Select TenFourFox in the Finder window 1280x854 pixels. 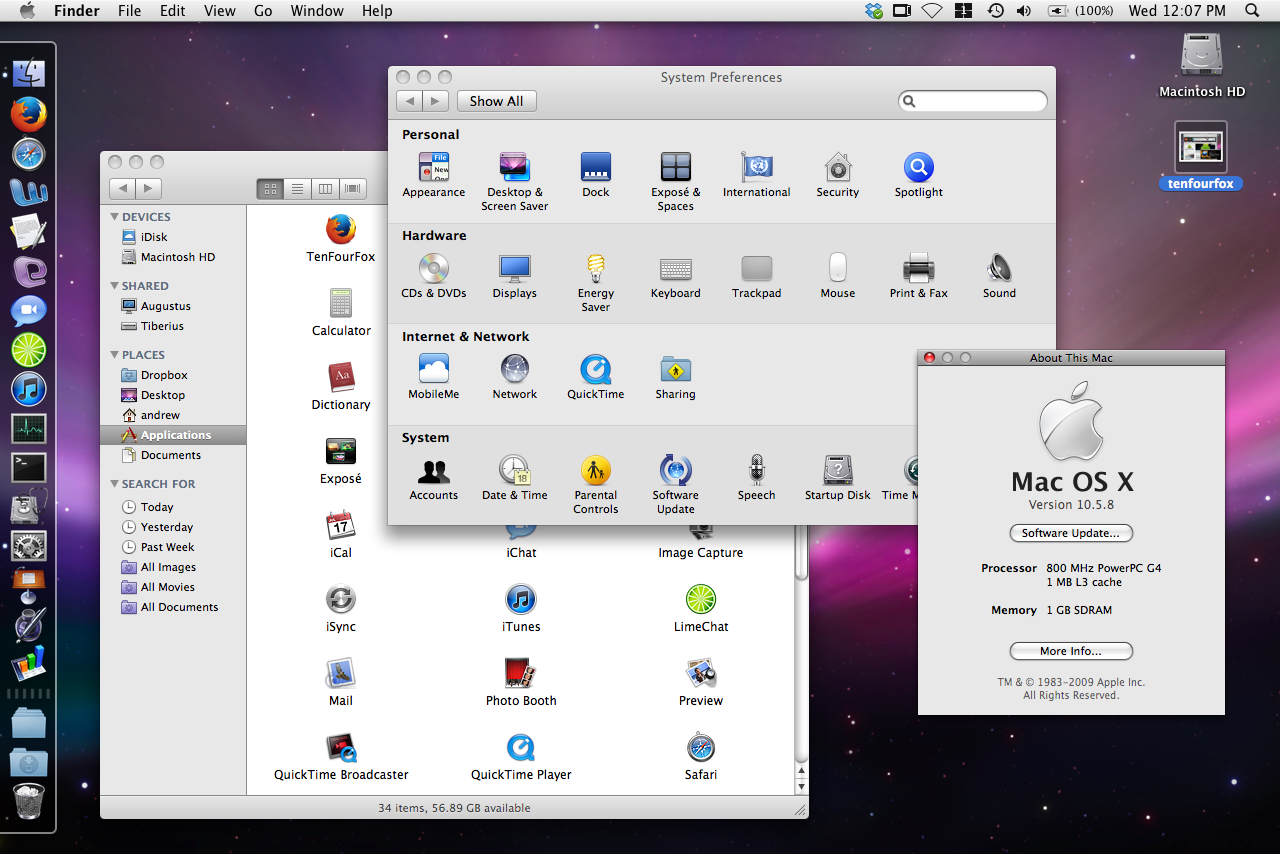point(341,230)
